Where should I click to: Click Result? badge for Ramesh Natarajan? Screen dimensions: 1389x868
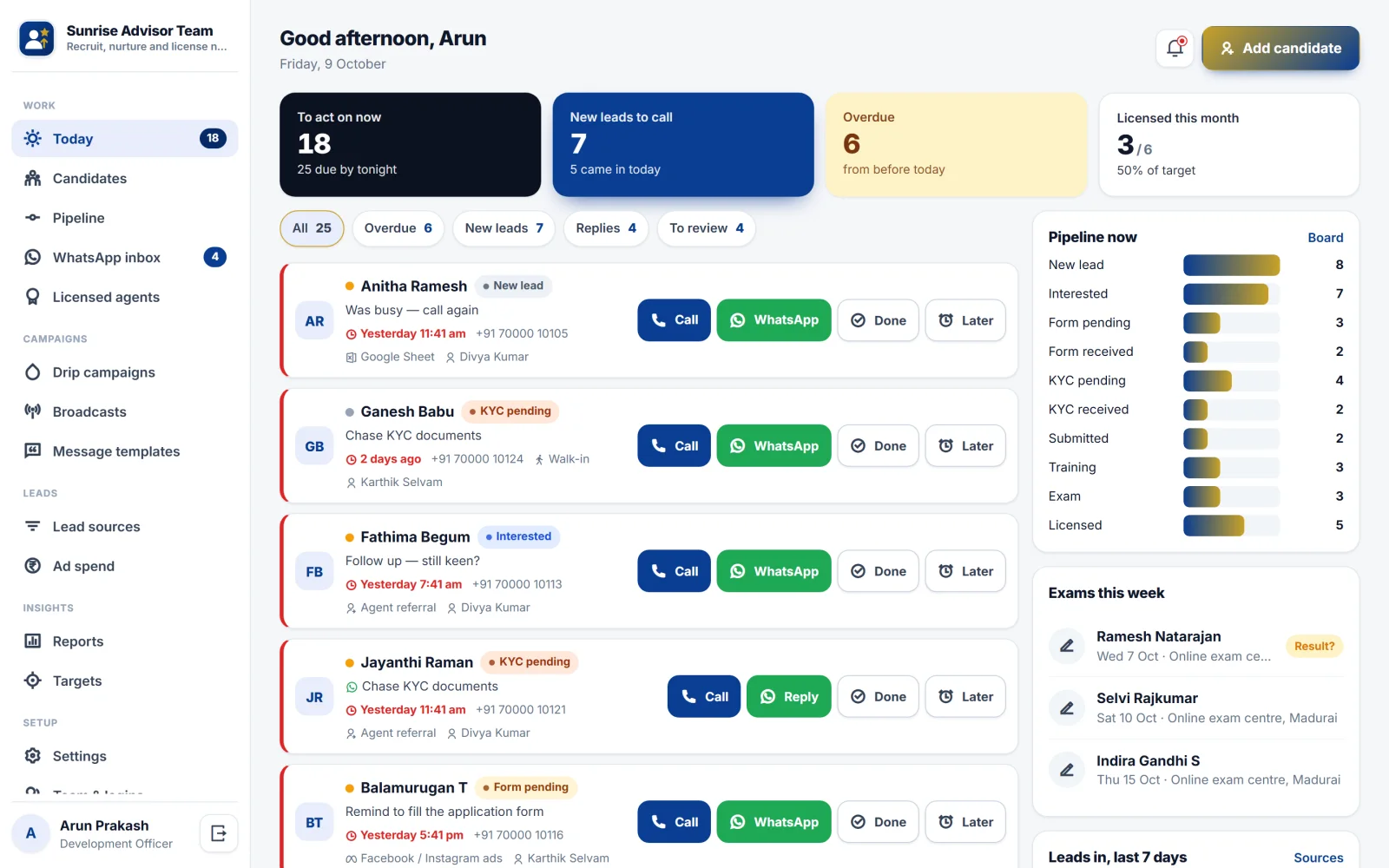[1314, 646]
